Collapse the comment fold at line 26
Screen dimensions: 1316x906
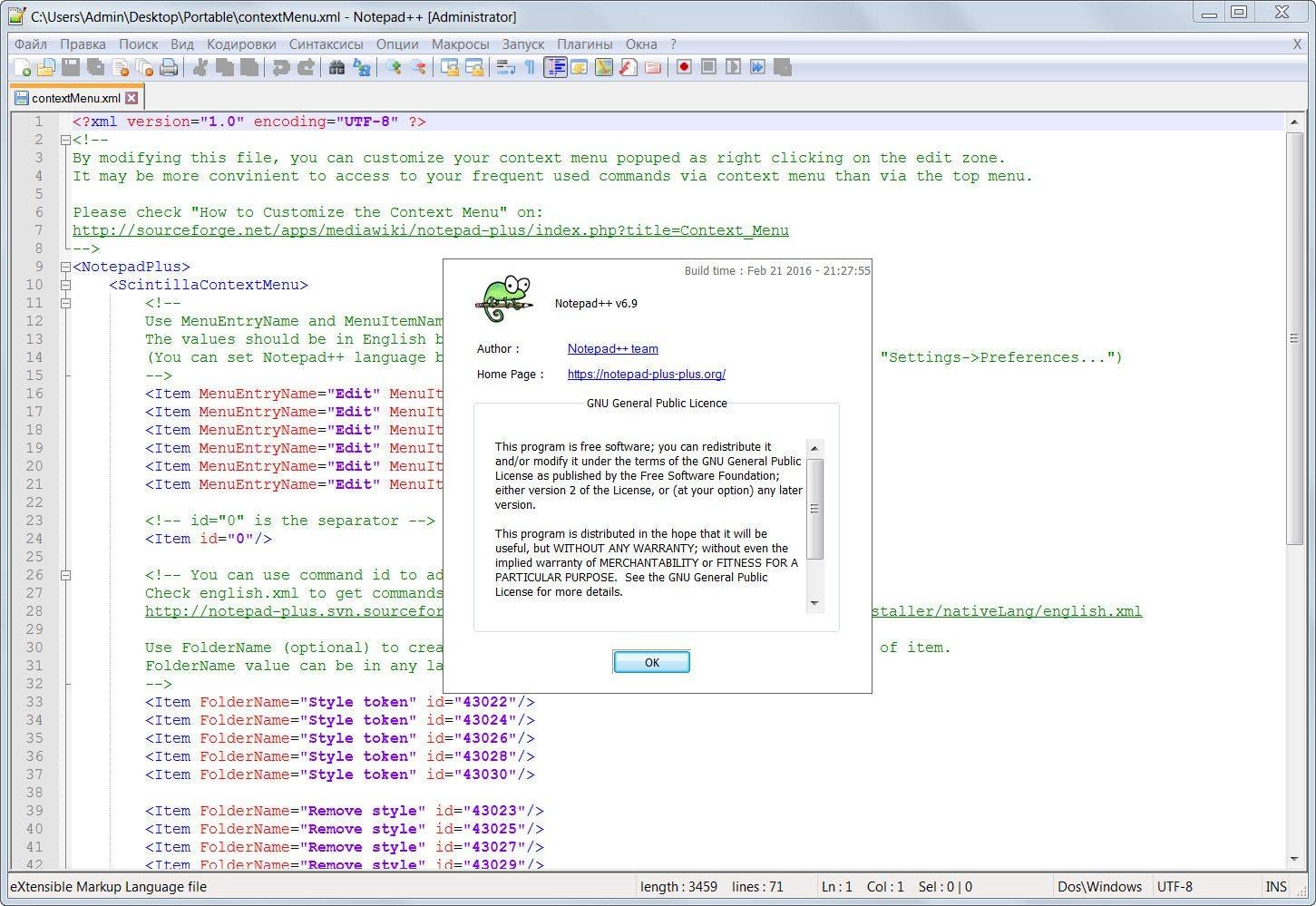(x=65, y=575)
